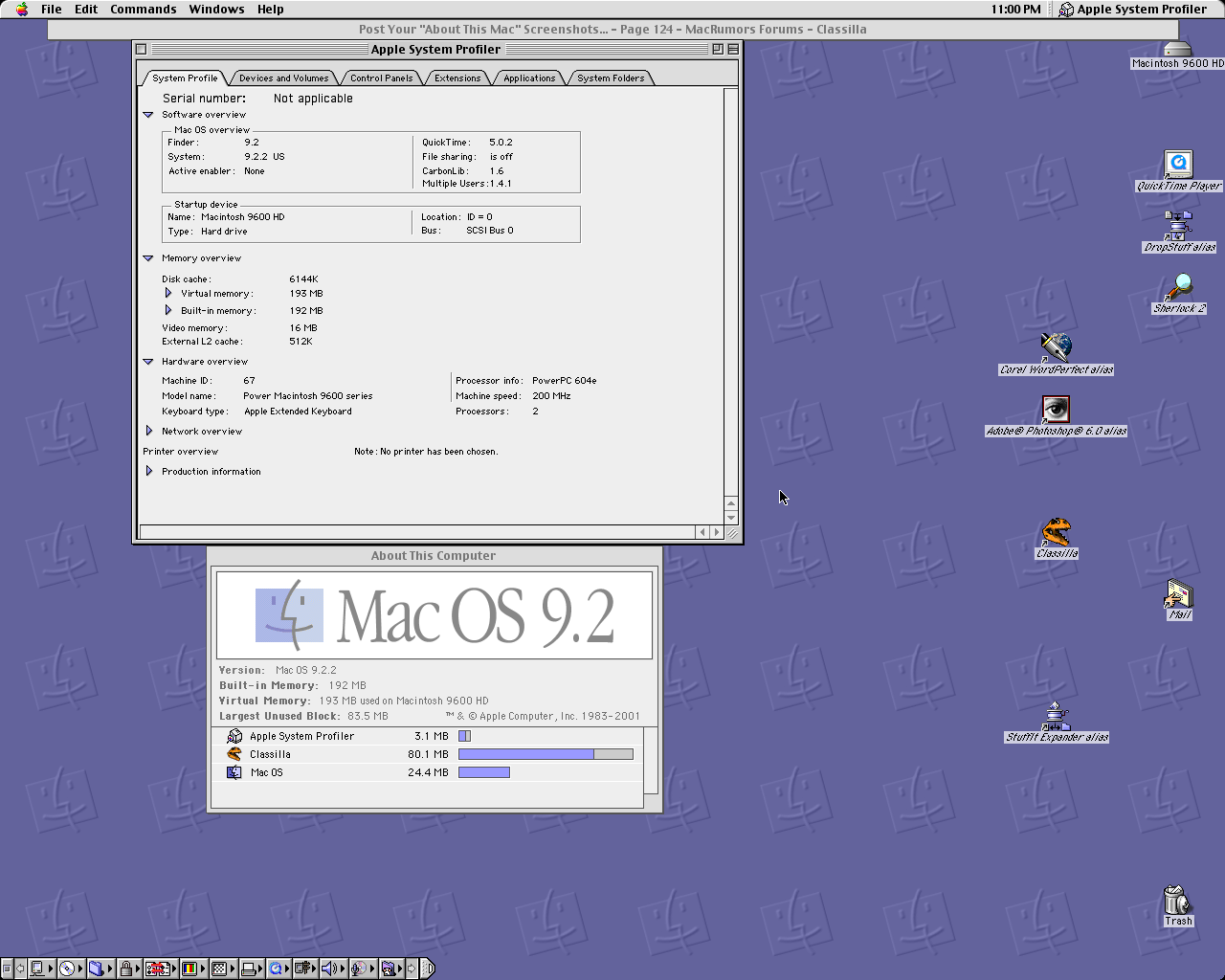1225x980 pixels.
Task: Open the Help menu
Action: click(x=271, y=9)
